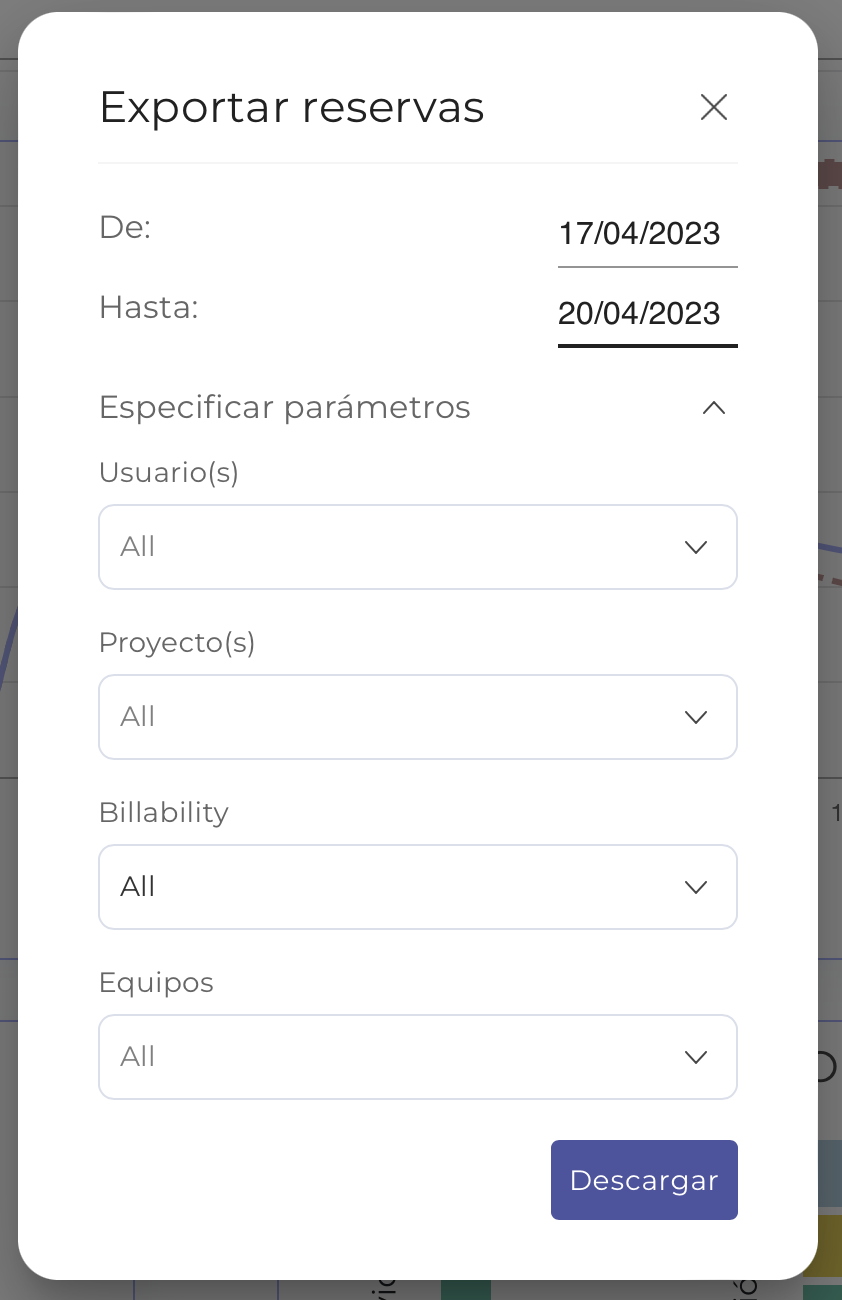
Task: Collapse parameters using the up chevron
Action: click(x=714, y=408)
